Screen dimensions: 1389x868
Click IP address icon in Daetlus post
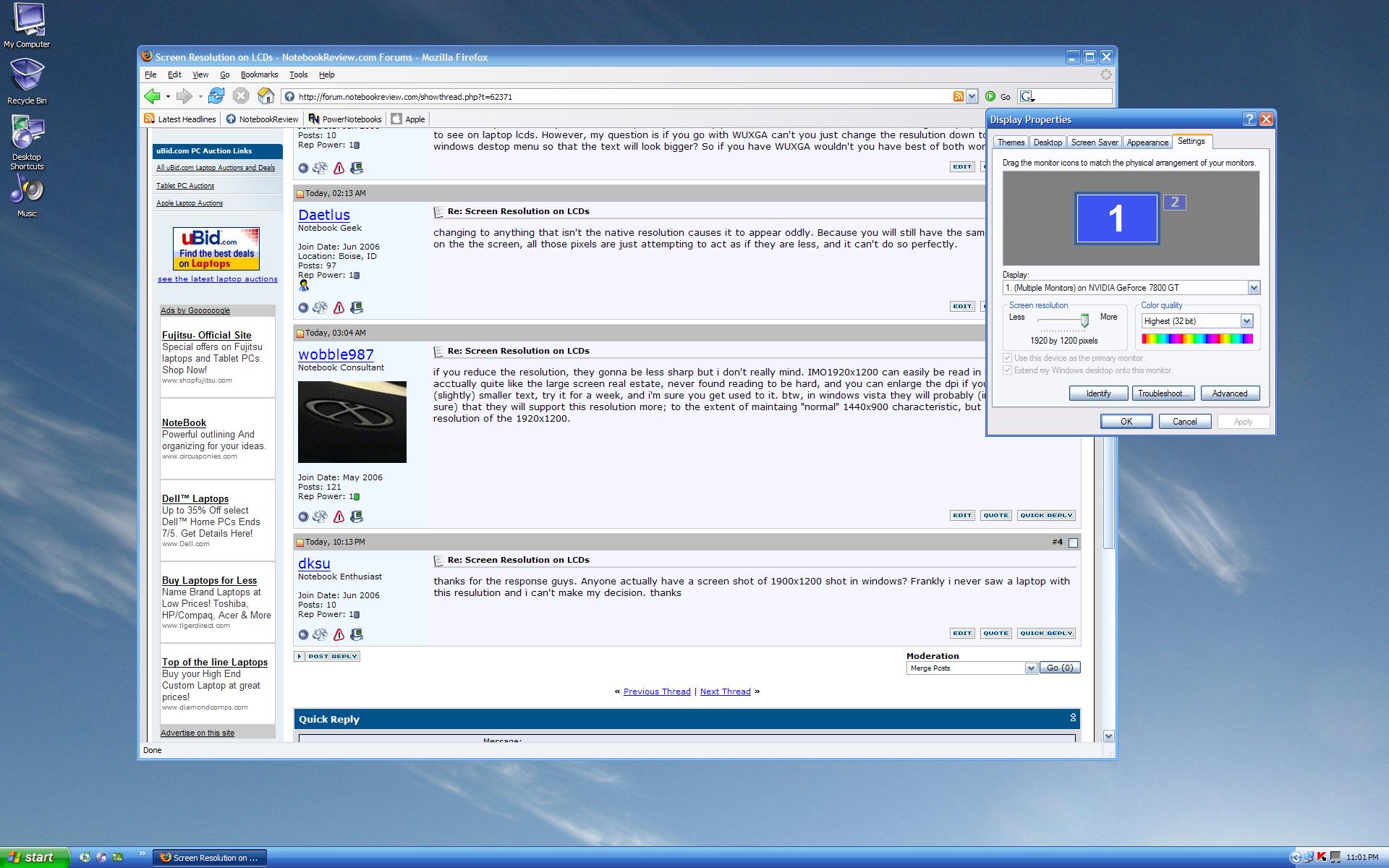357,308
